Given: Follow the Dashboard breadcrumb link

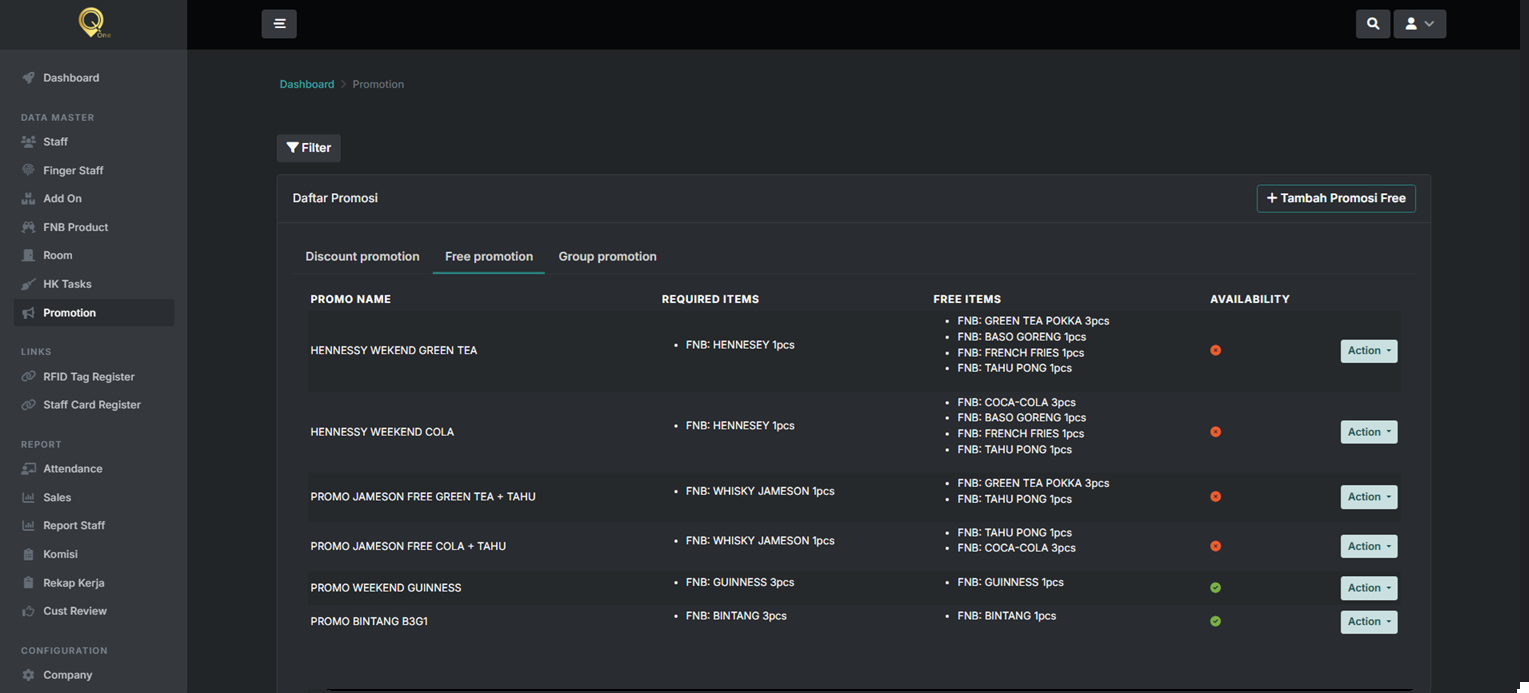Looking at the screenshot, I should [x=307, y=84].
